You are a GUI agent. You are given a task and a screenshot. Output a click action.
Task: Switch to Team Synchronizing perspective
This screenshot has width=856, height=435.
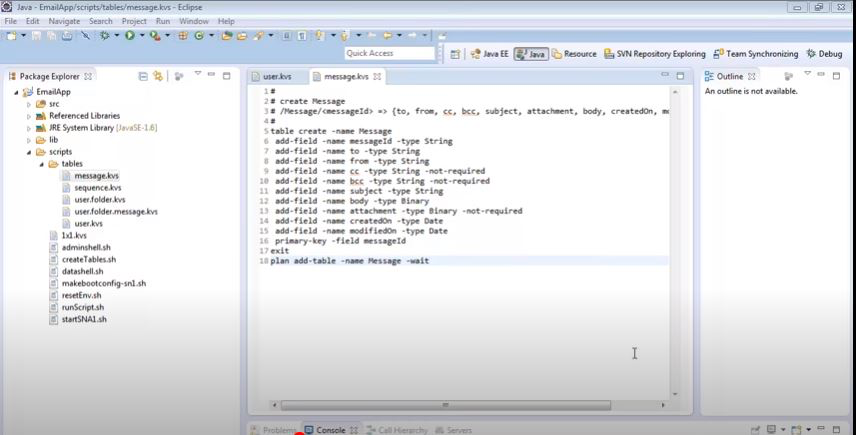tap(756, 53)
